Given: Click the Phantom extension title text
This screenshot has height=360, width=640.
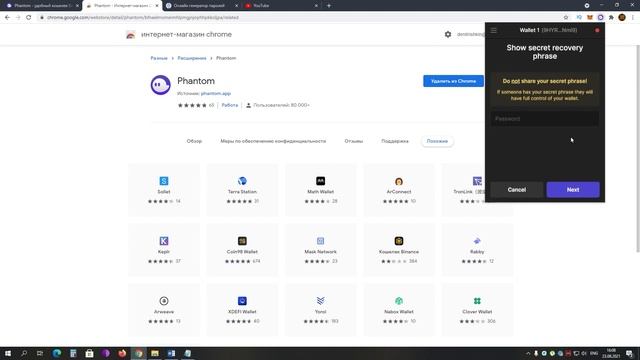Looking at the screenshot, I should [196, 81].
